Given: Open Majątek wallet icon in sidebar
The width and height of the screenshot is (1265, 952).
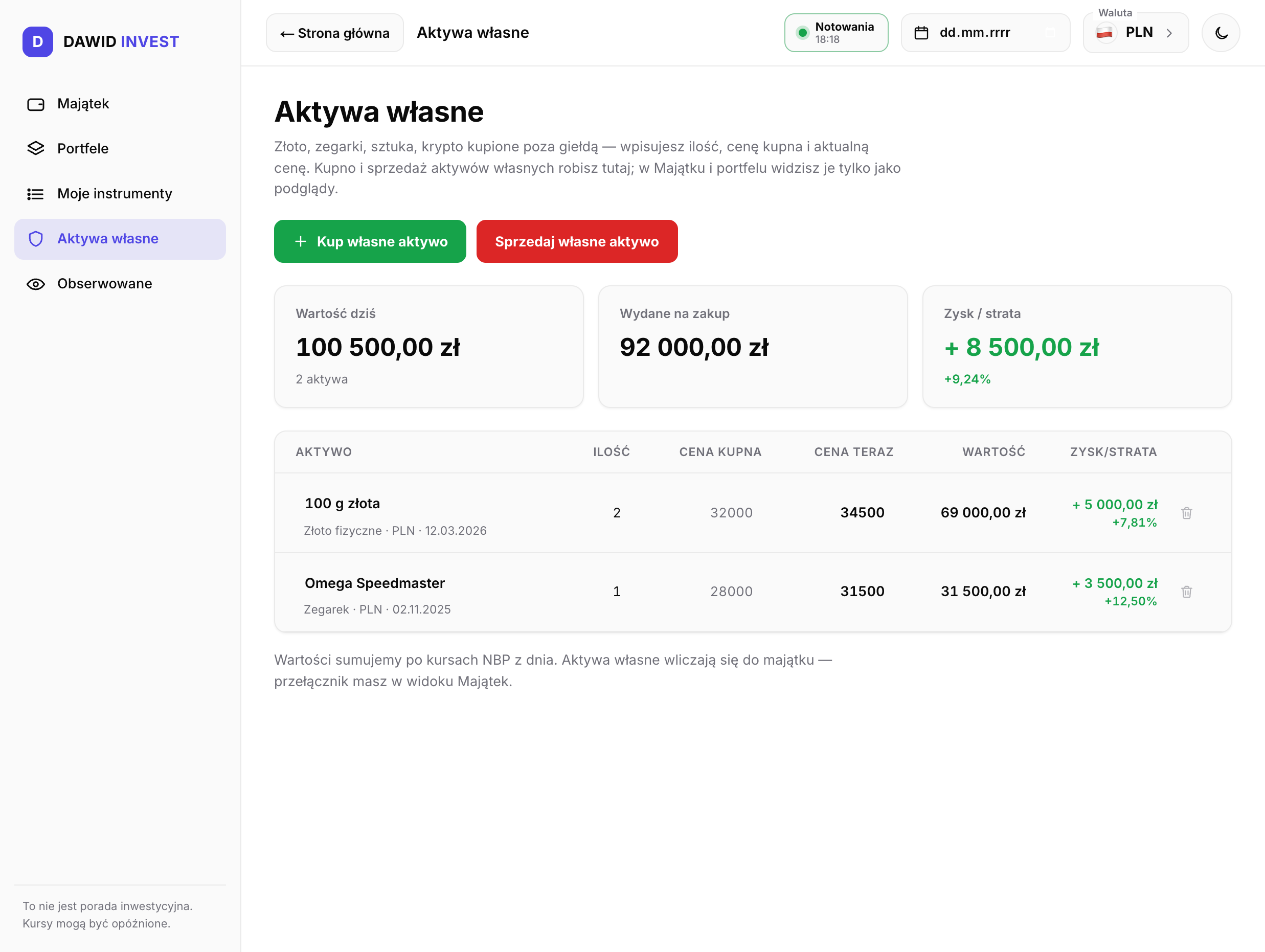Looking at the screenshot, I should click(35, 104).
